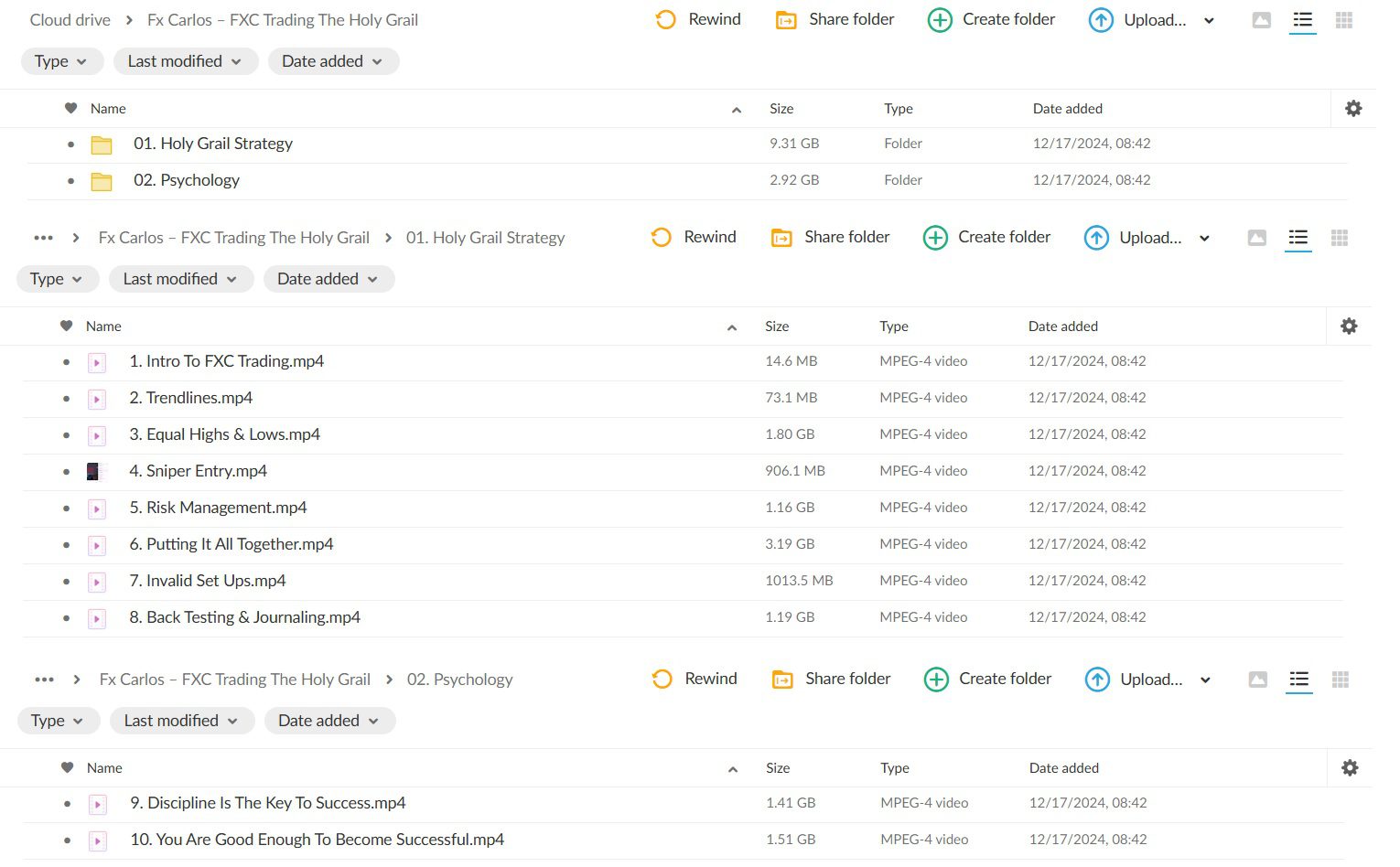
Task: Select grid view in the 02. Psychology panel
Action: (x=1341, y=680)
